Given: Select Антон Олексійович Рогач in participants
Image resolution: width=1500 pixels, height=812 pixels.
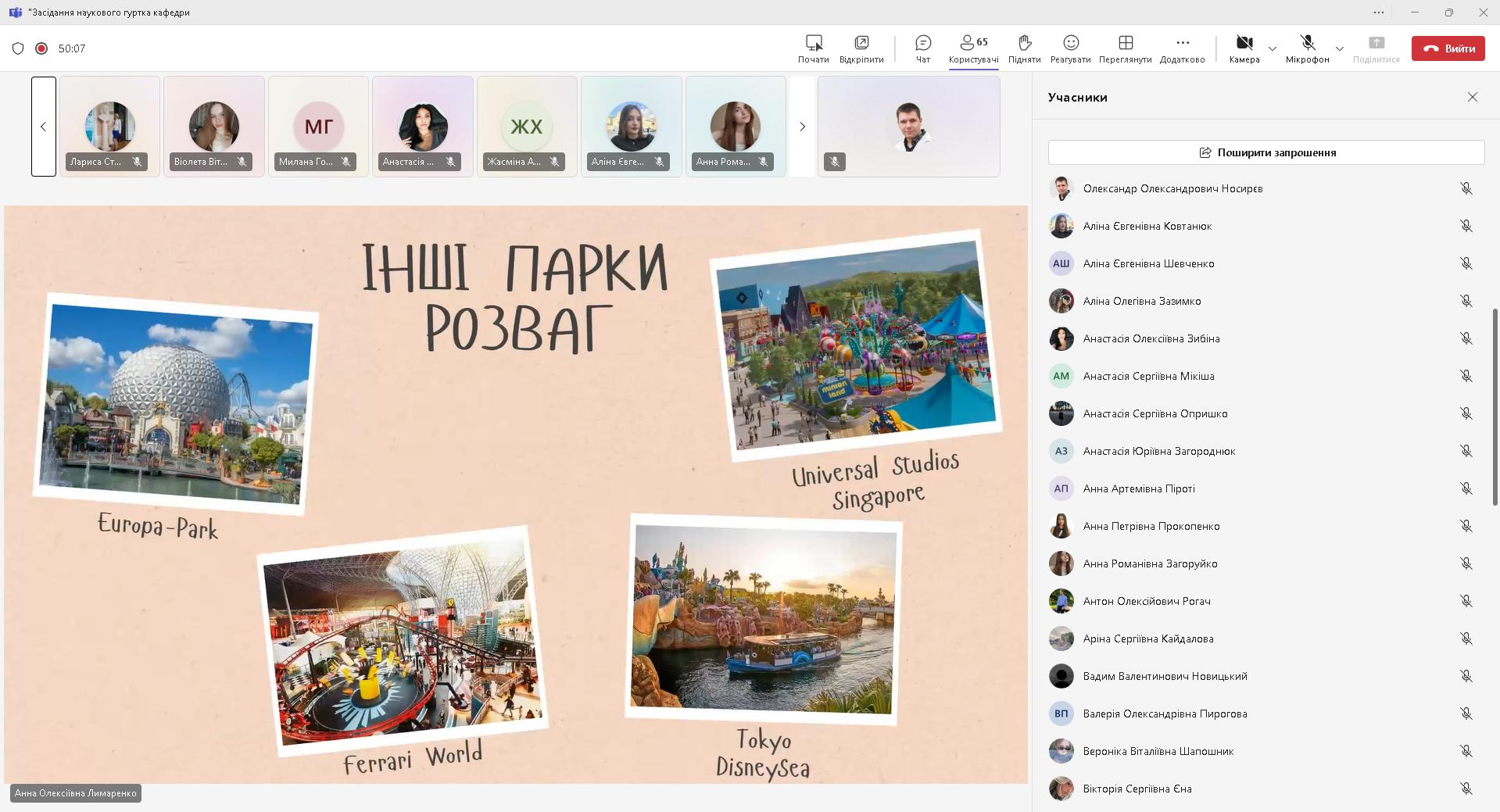Looking at the screenshot, I should [1266, 601].
